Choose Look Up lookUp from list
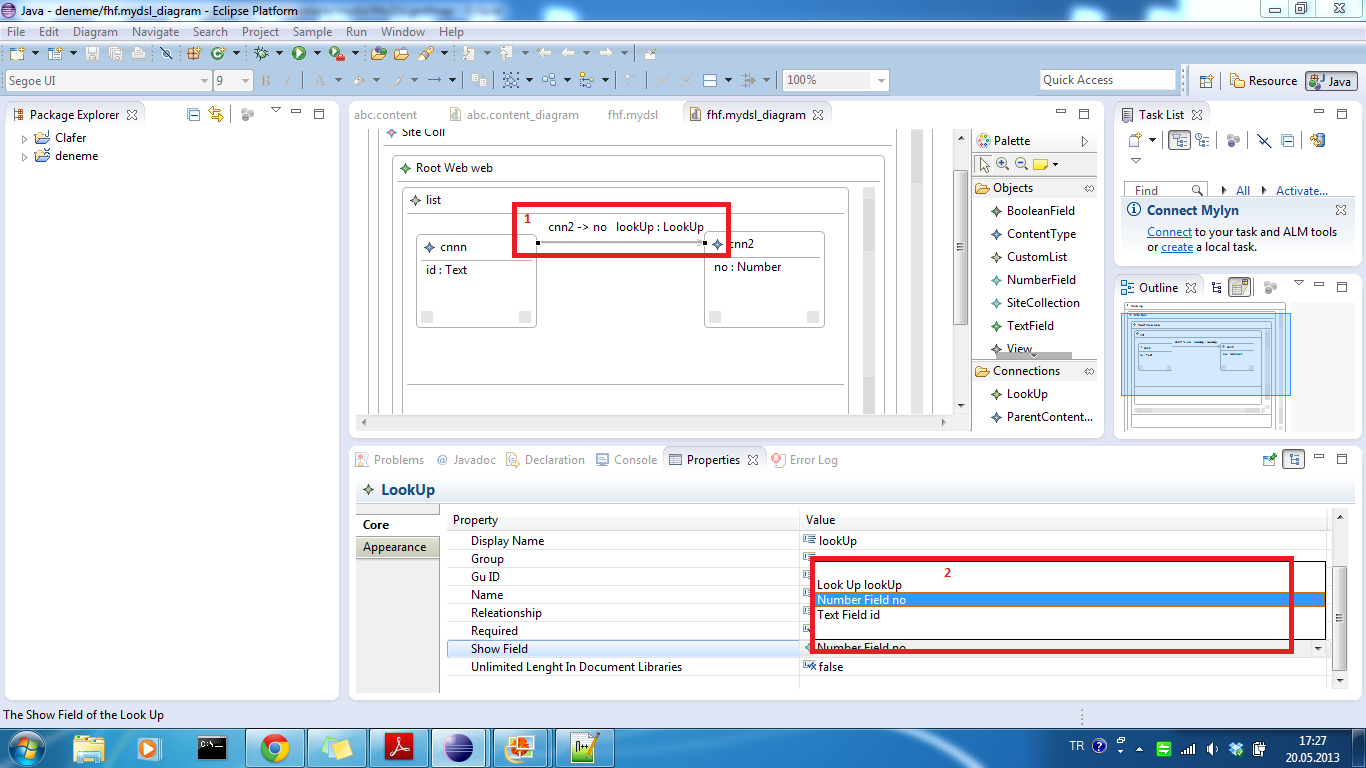The height and width of the screenshot is (768, 1366). (x=1070, y=585)
